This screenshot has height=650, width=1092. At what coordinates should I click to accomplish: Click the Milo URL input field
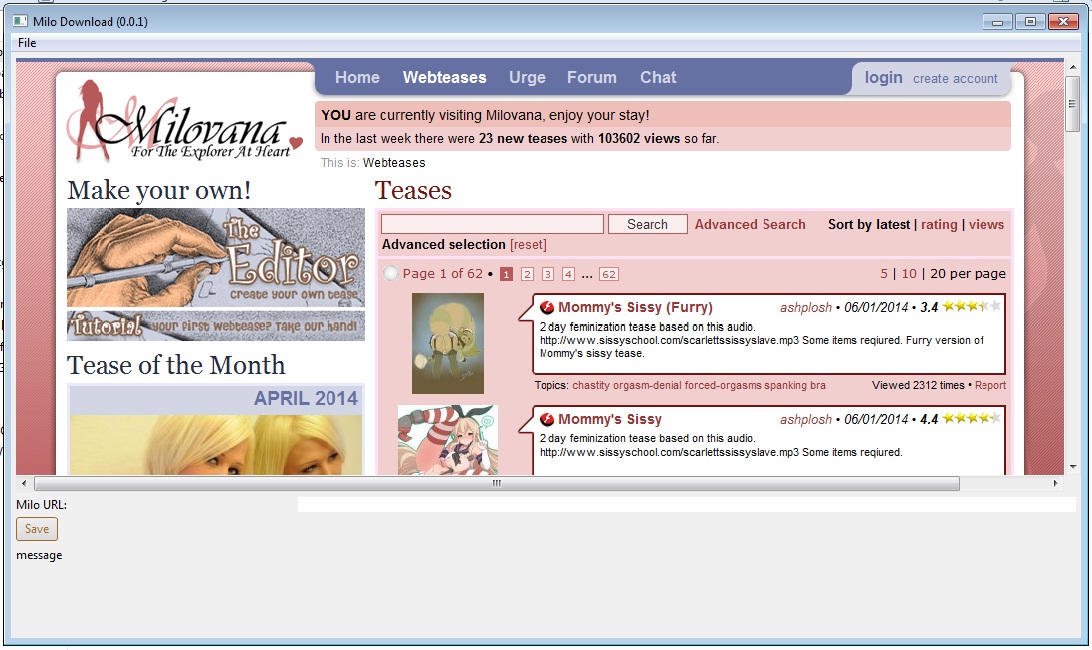687,504
